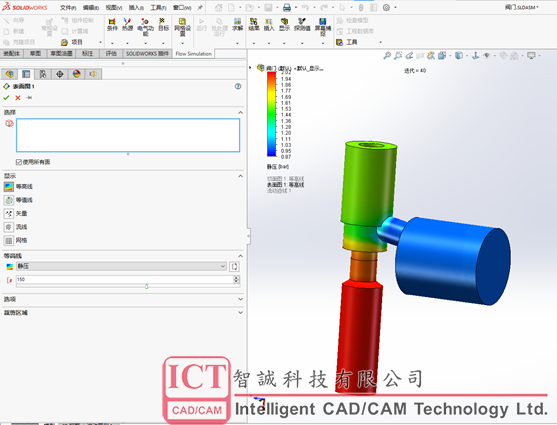557x425 pixels.
Task: Click the contour levels slider handle
Action: point(146,286)
